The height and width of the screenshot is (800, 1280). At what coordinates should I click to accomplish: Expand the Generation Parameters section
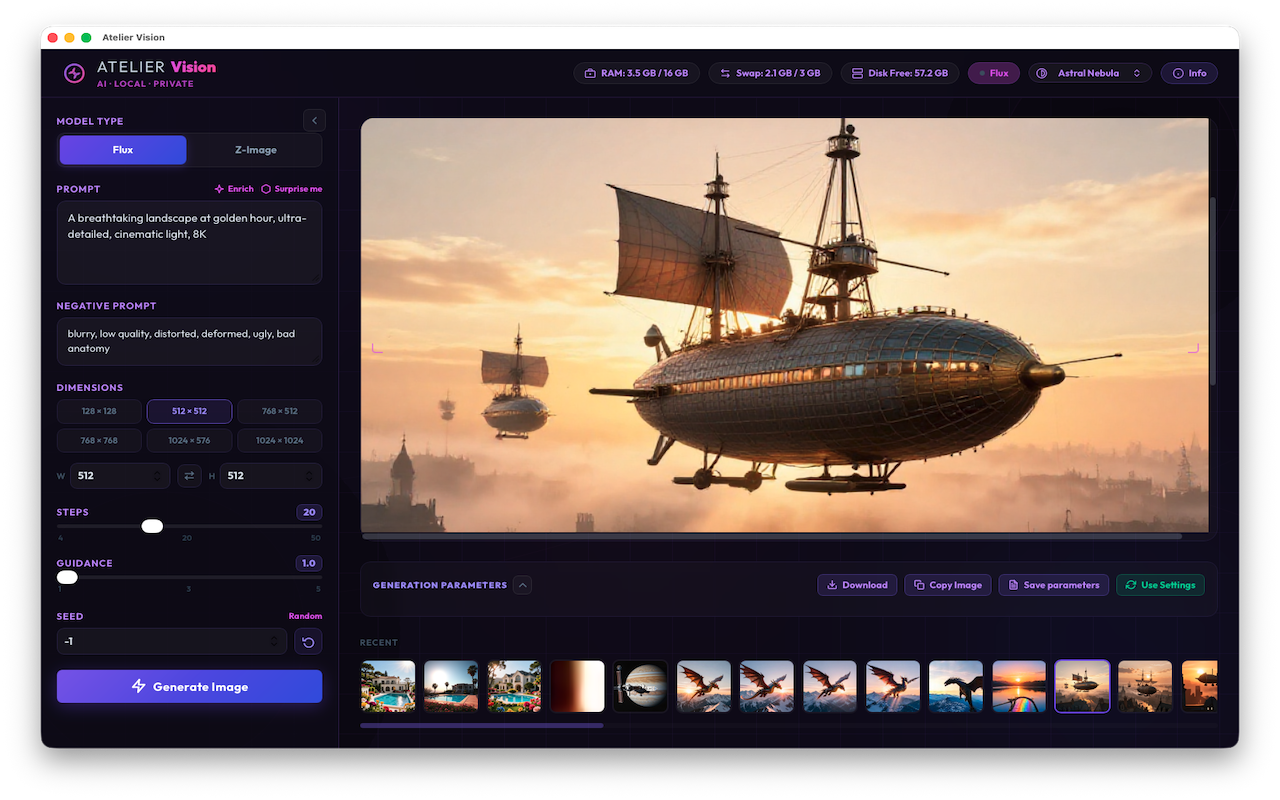[522, 585]
